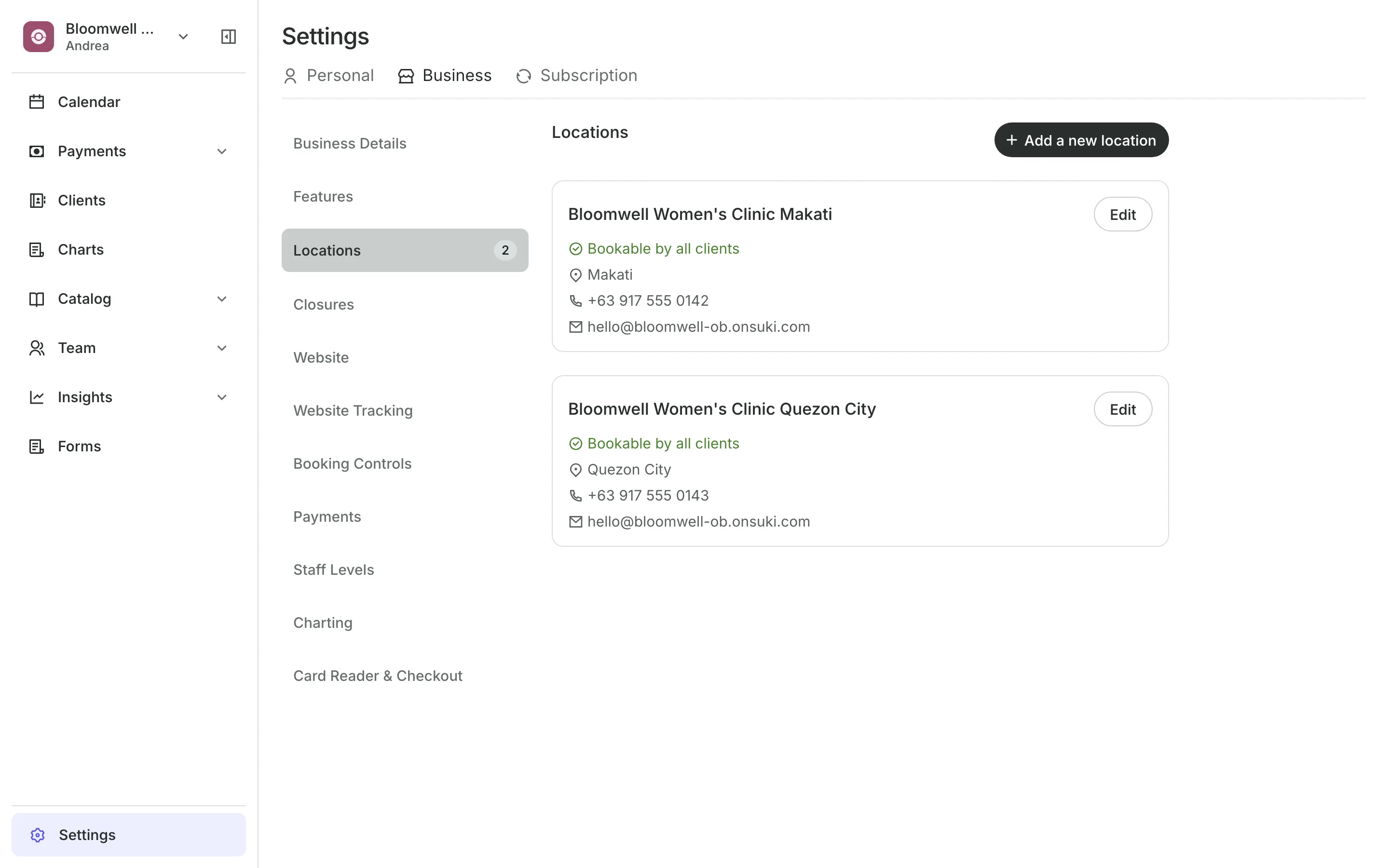Click the Clients contact book icon
The width and height of the screenshot is (1389, 868).
(37, 200)
